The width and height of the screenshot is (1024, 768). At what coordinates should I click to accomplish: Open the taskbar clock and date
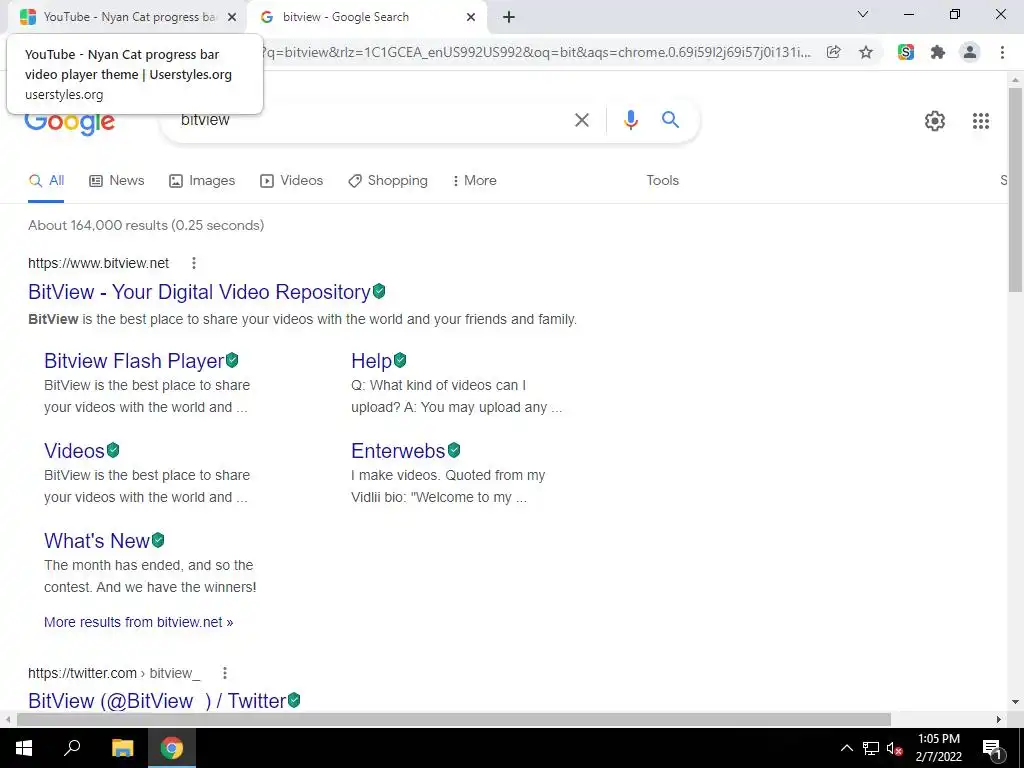point(938,748)
